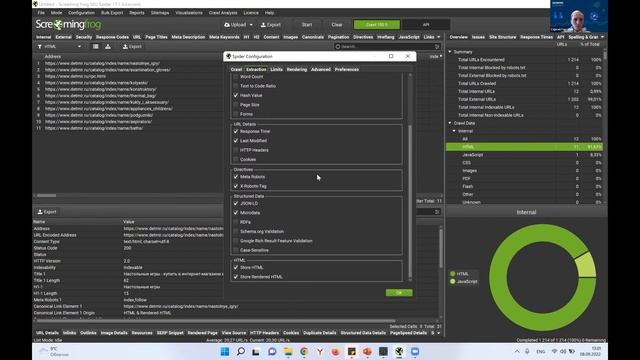This screenshot has width=640, height=360.
Task: Confirm Spider Configuration with the green OK button
Action: point(399,293)
